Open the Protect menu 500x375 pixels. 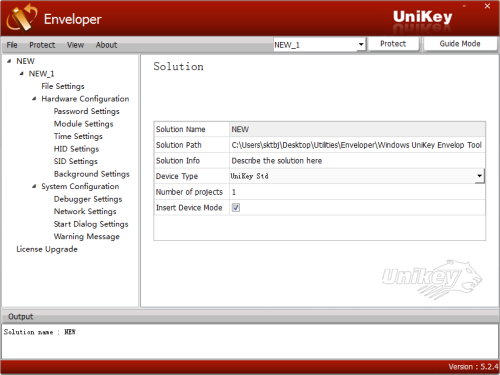click(x=42, y=45)
